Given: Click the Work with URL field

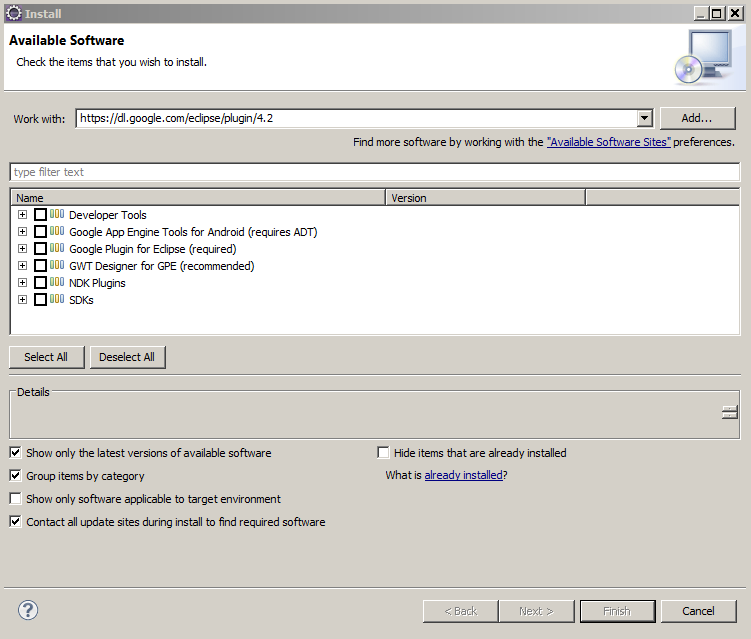Looking at the screenshot, I should pos(357,118).
